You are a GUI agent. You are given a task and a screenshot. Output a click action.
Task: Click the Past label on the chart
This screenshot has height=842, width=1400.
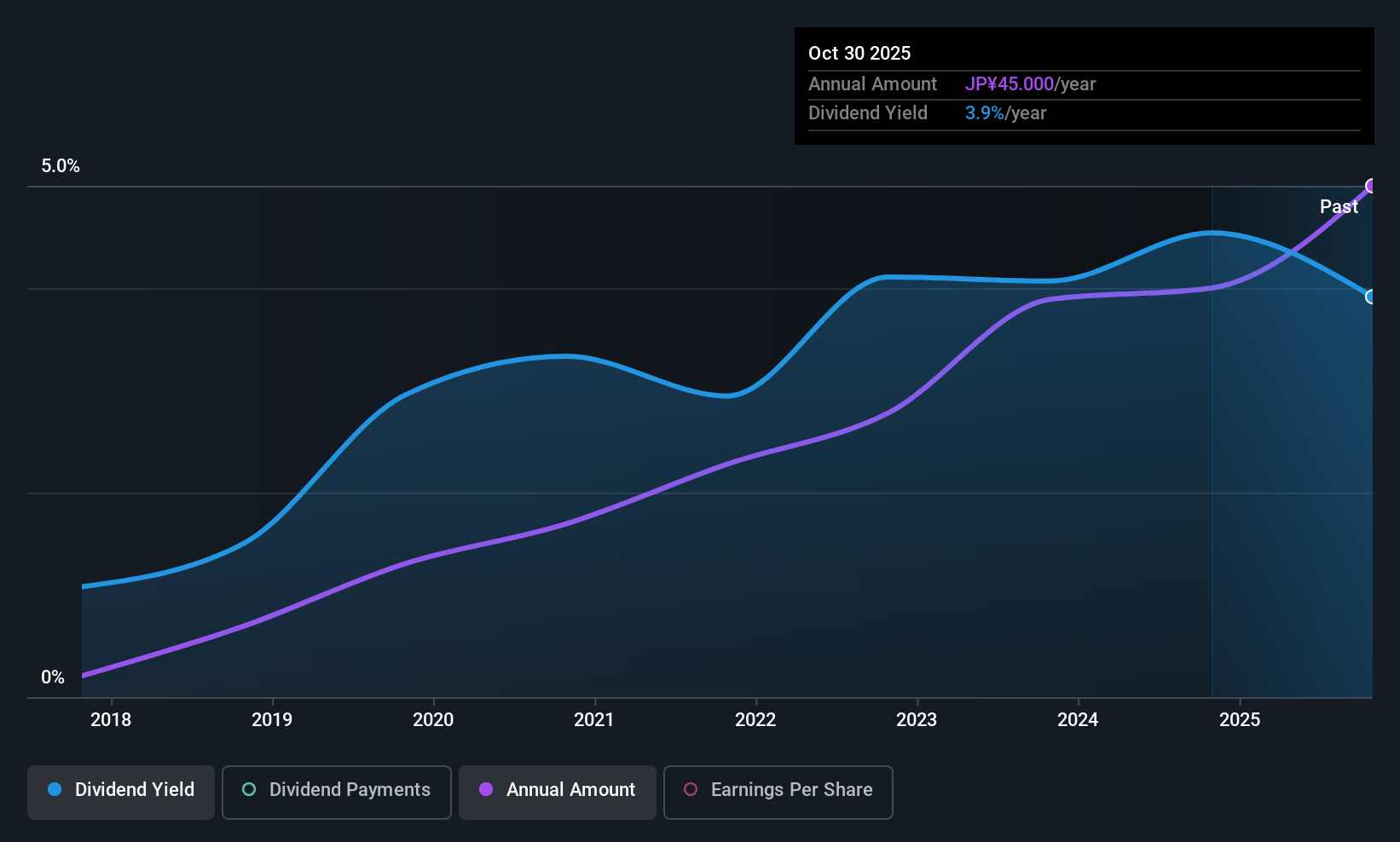tap(1339, 206)
